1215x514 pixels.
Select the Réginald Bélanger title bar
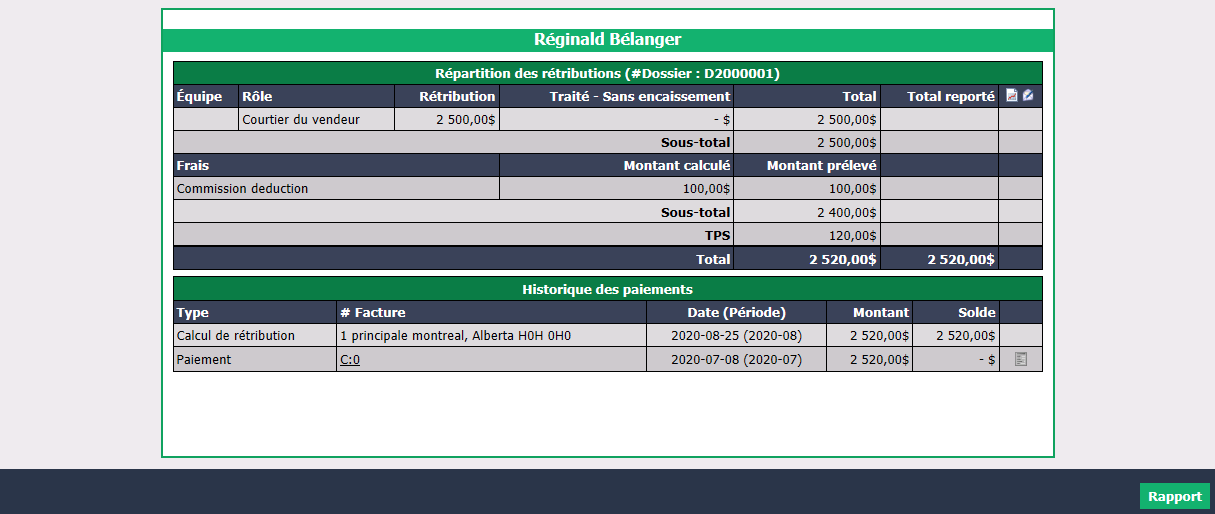click(608, 40)
